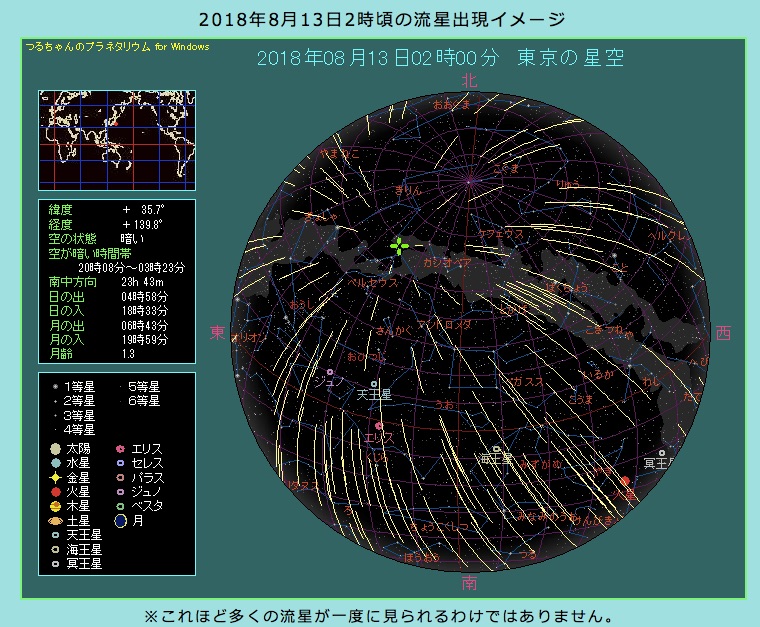Click the 'やまねこ' constellation label
This screenshot has height=627, width=760.
(x=339, y=154)
